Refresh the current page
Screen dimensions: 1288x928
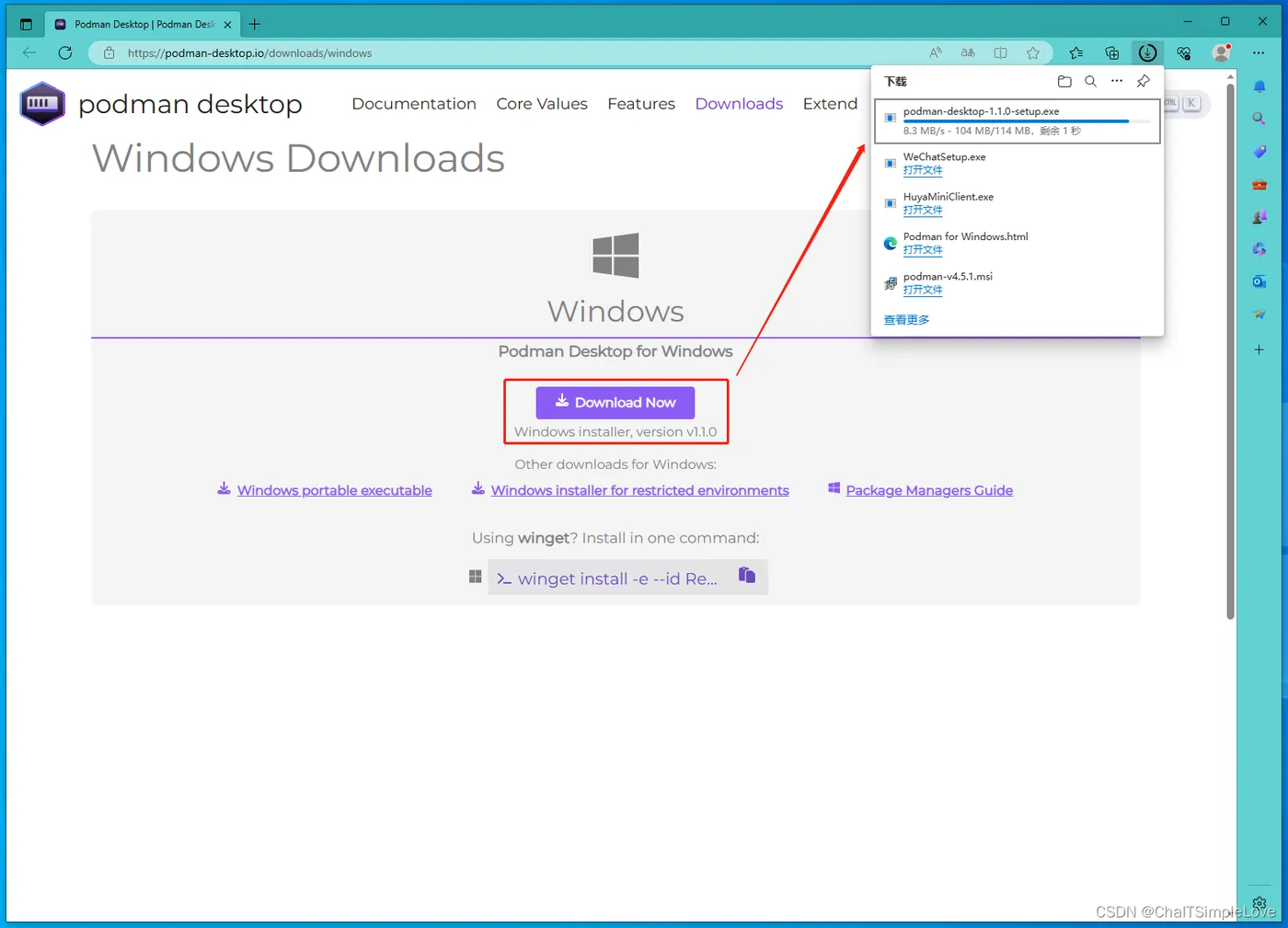[65, 53]
